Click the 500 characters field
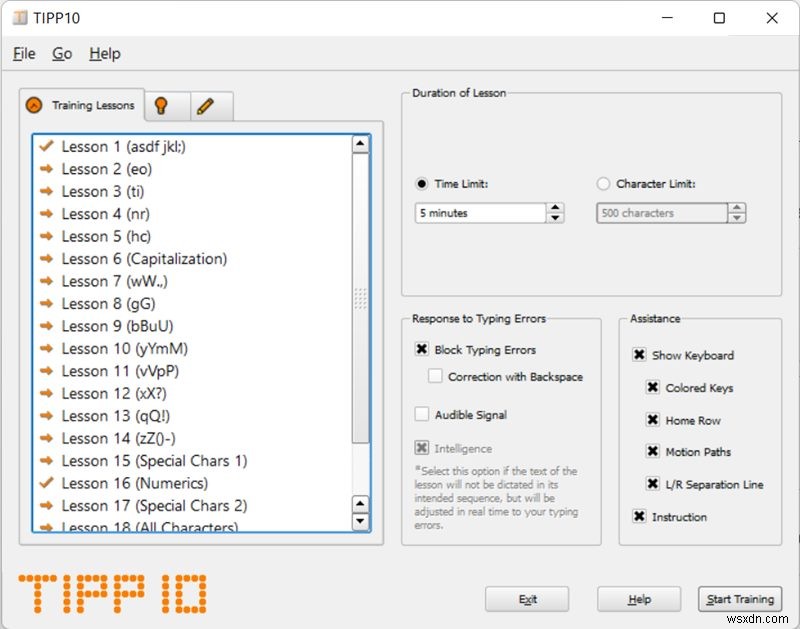This screenshot has height=629, width=800. 662,213
